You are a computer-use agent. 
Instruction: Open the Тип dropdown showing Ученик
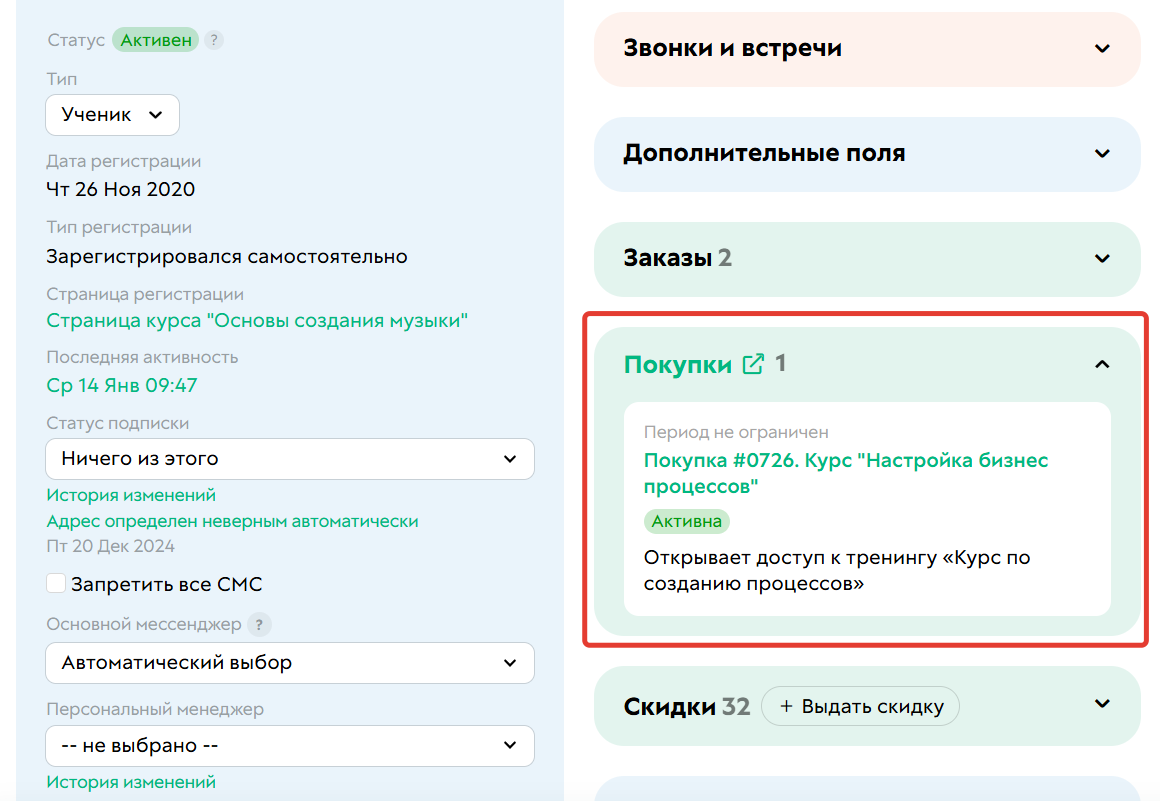tap(112, 114)
